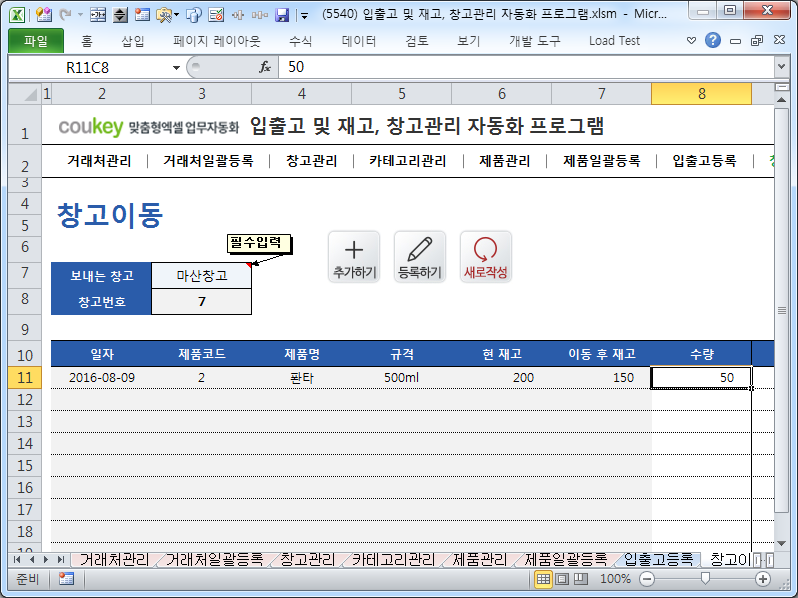Image resolution: width=798 pixels, height=598 pixels.
Task: Switch to the 제품일괄등록 sheet tab
Action: (x=565, y=560)
